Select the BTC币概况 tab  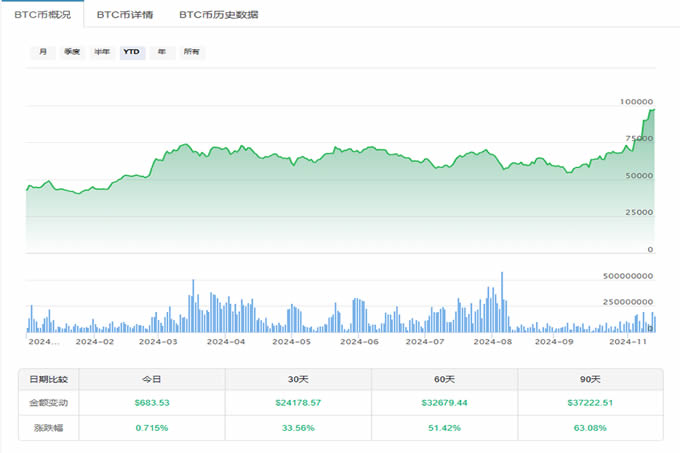[x=40, y=15]
